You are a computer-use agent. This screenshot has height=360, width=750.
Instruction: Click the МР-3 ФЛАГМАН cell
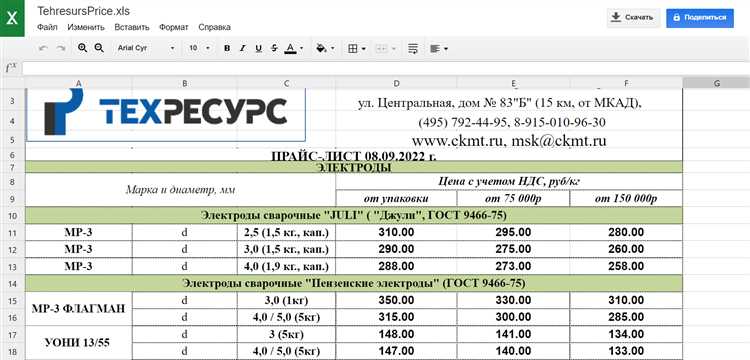[78, 308]
